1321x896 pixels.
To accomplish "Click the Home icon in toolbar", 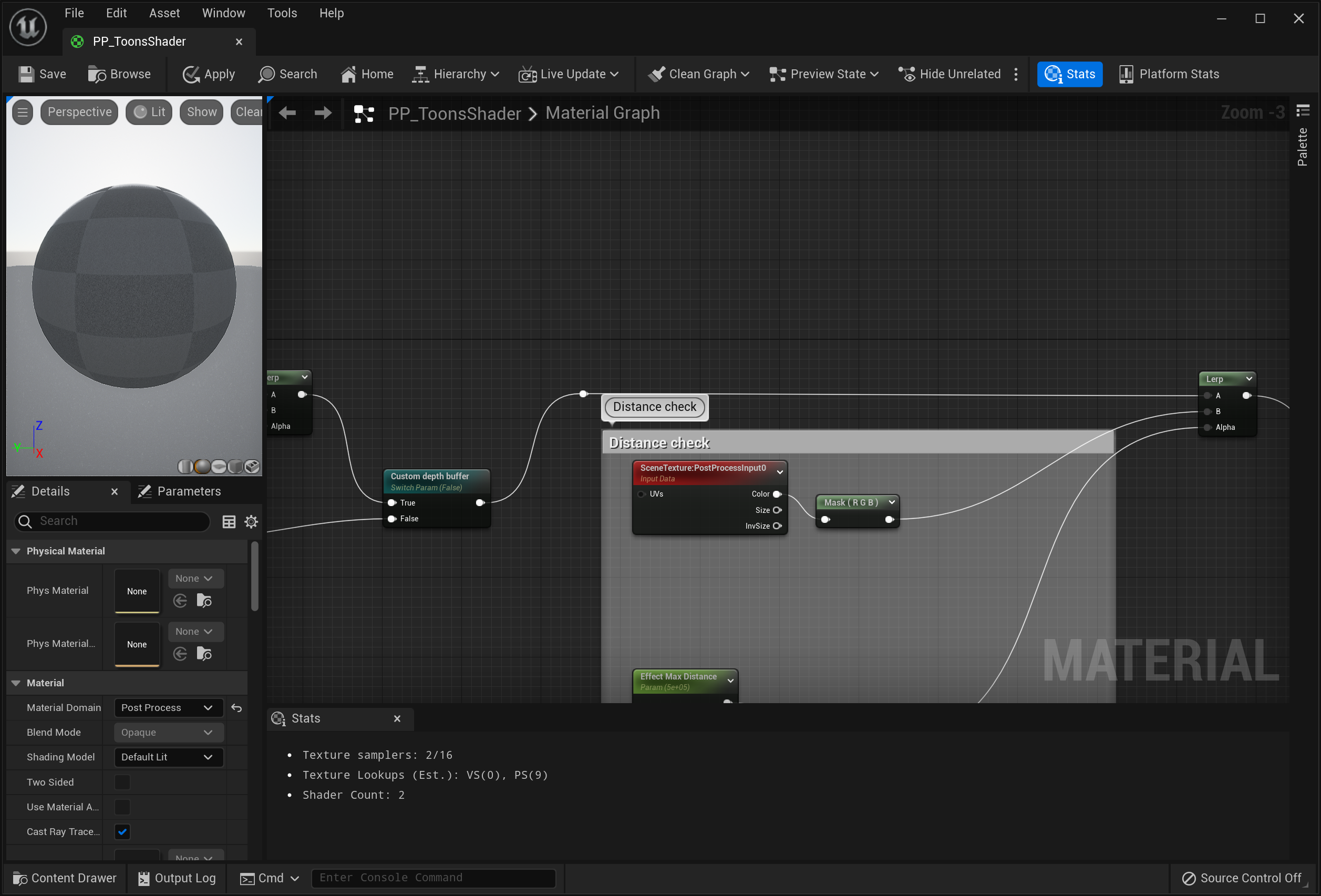I will 348,75.
